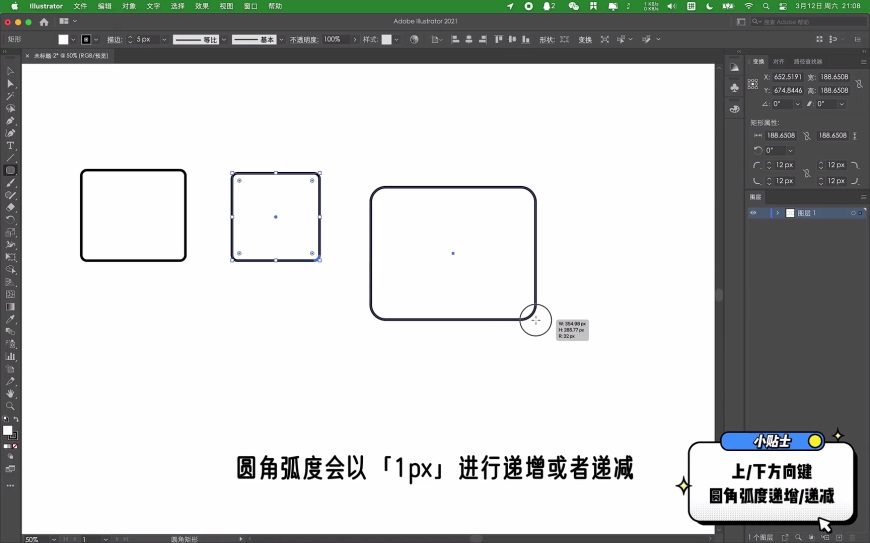This screenshot has height=543, width=870.
Task: Open the Recolor Artwork wheel icon
Action: coord(414,39)
